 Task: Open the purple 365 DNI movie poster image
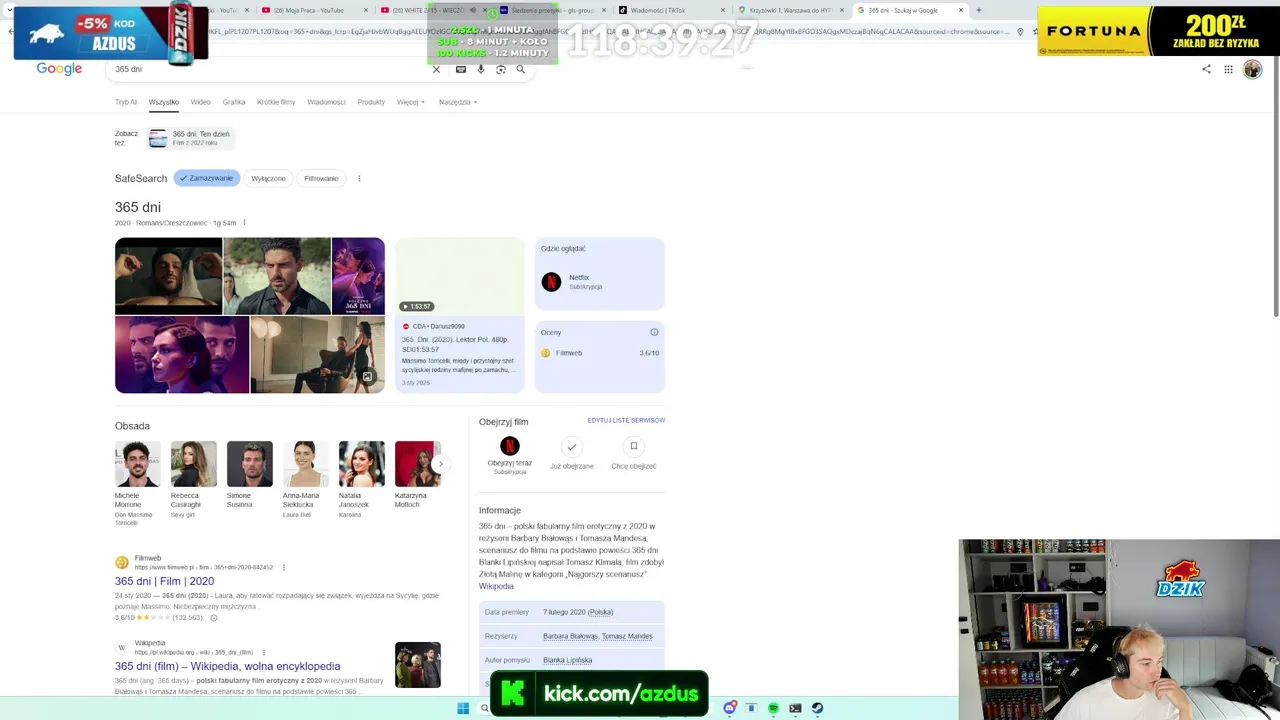(x=358, y=276)
